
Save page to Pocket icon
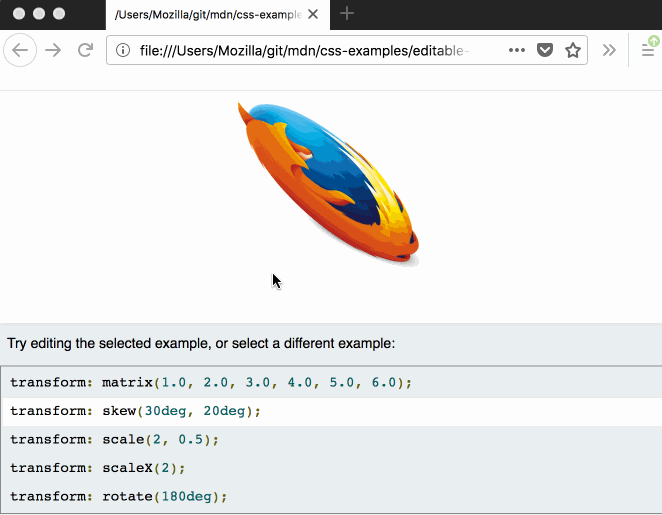pyautogui.click(x=545, y=50)
